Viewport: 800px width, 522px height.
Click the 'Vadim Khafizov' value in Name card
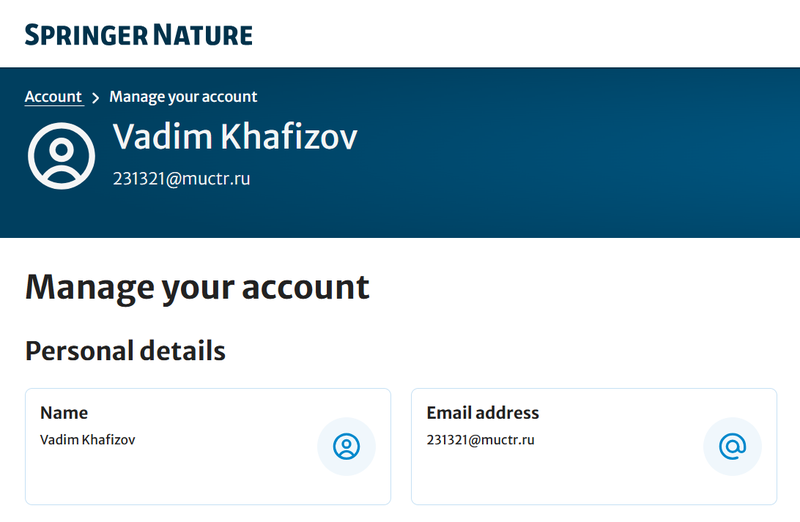click(x=88, y=440)
